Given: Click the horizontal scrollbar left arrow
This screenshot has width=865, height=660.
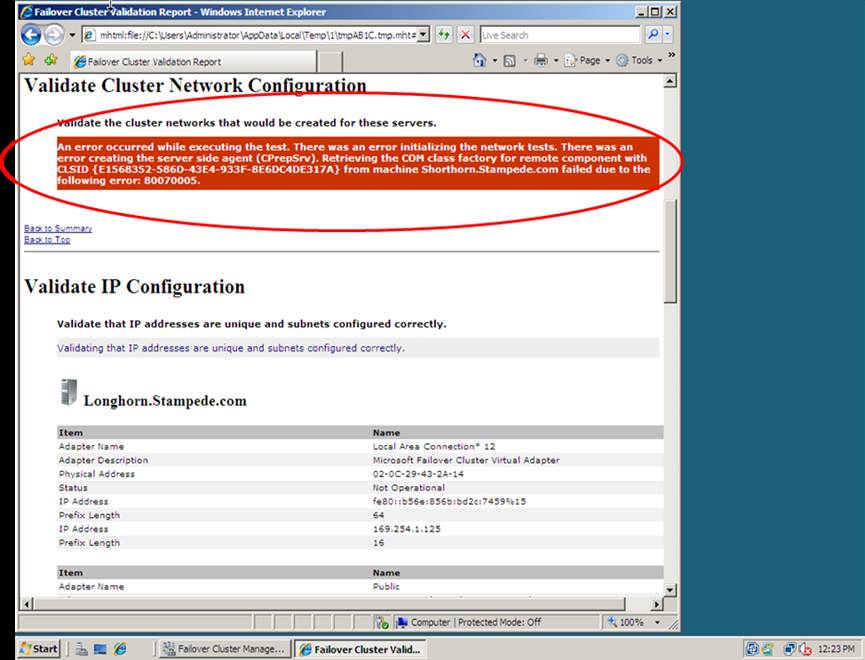Looking at the screenshot, I should tap(29, 604).
